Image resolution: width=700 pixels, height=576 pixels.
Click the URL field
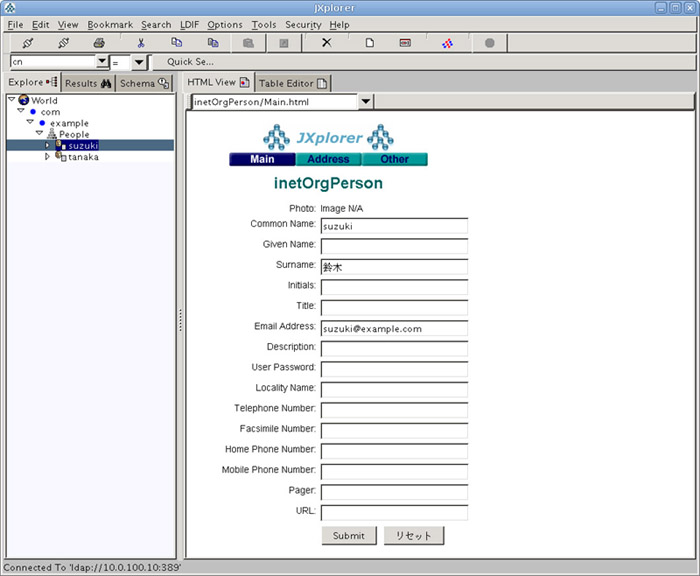(x=394, y=513)
